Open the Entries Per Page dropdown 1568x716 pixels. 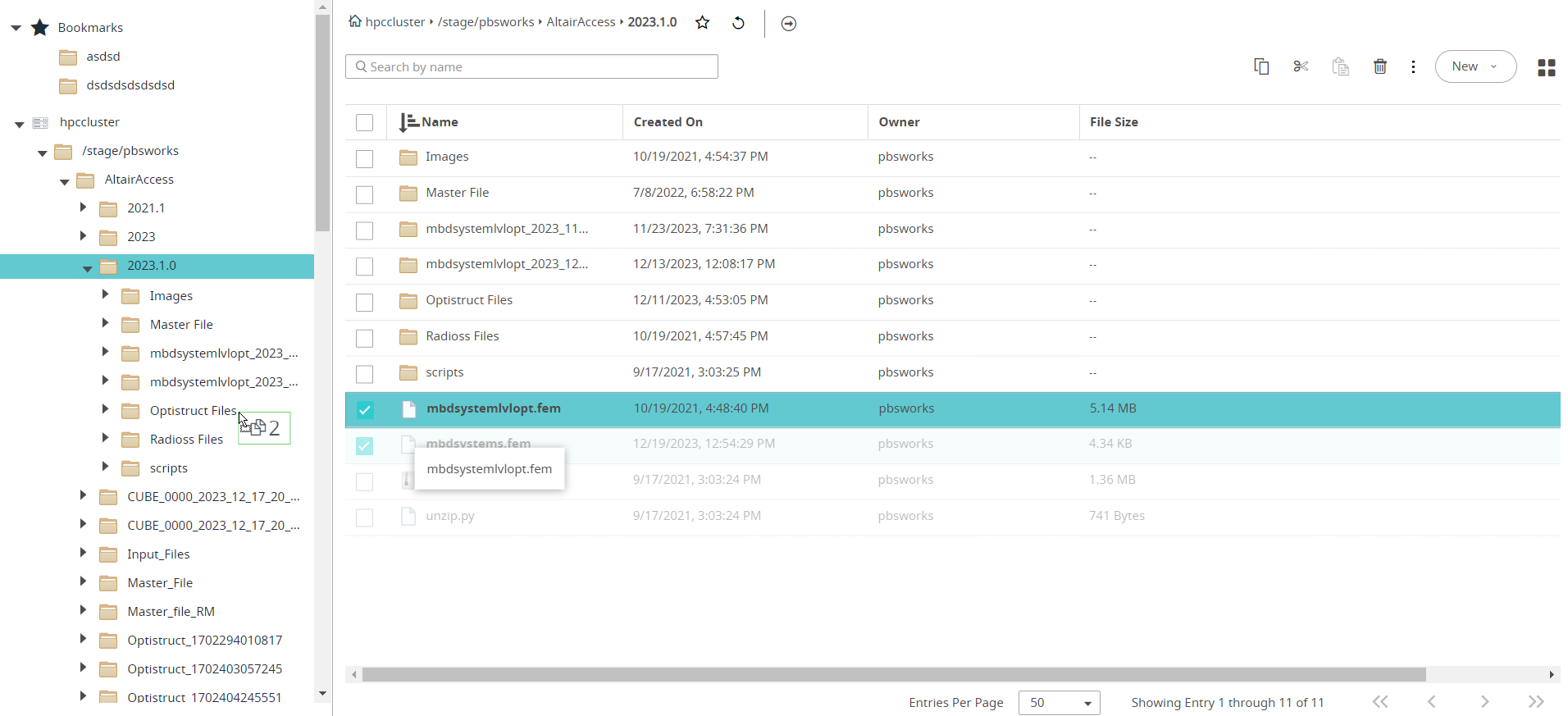1059,703
